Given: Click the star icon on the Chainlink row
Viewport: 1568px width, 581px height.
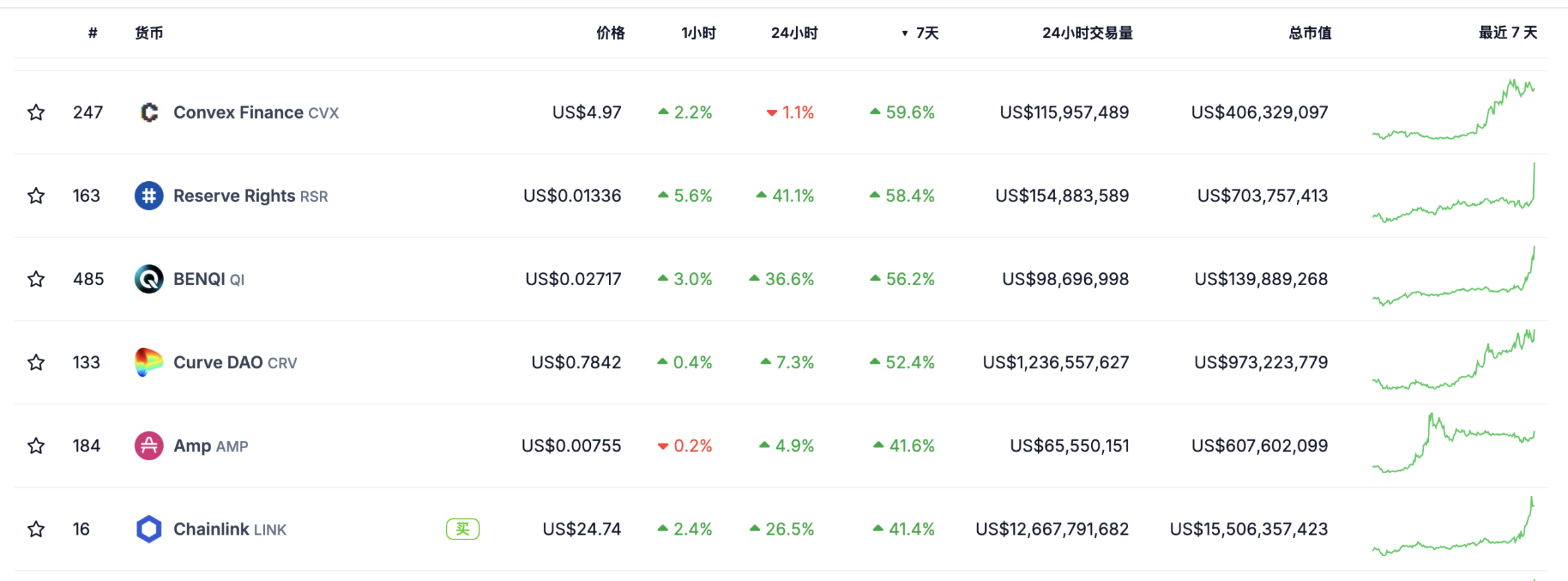Looking at the screenshot, I should [x=36, y=529].
